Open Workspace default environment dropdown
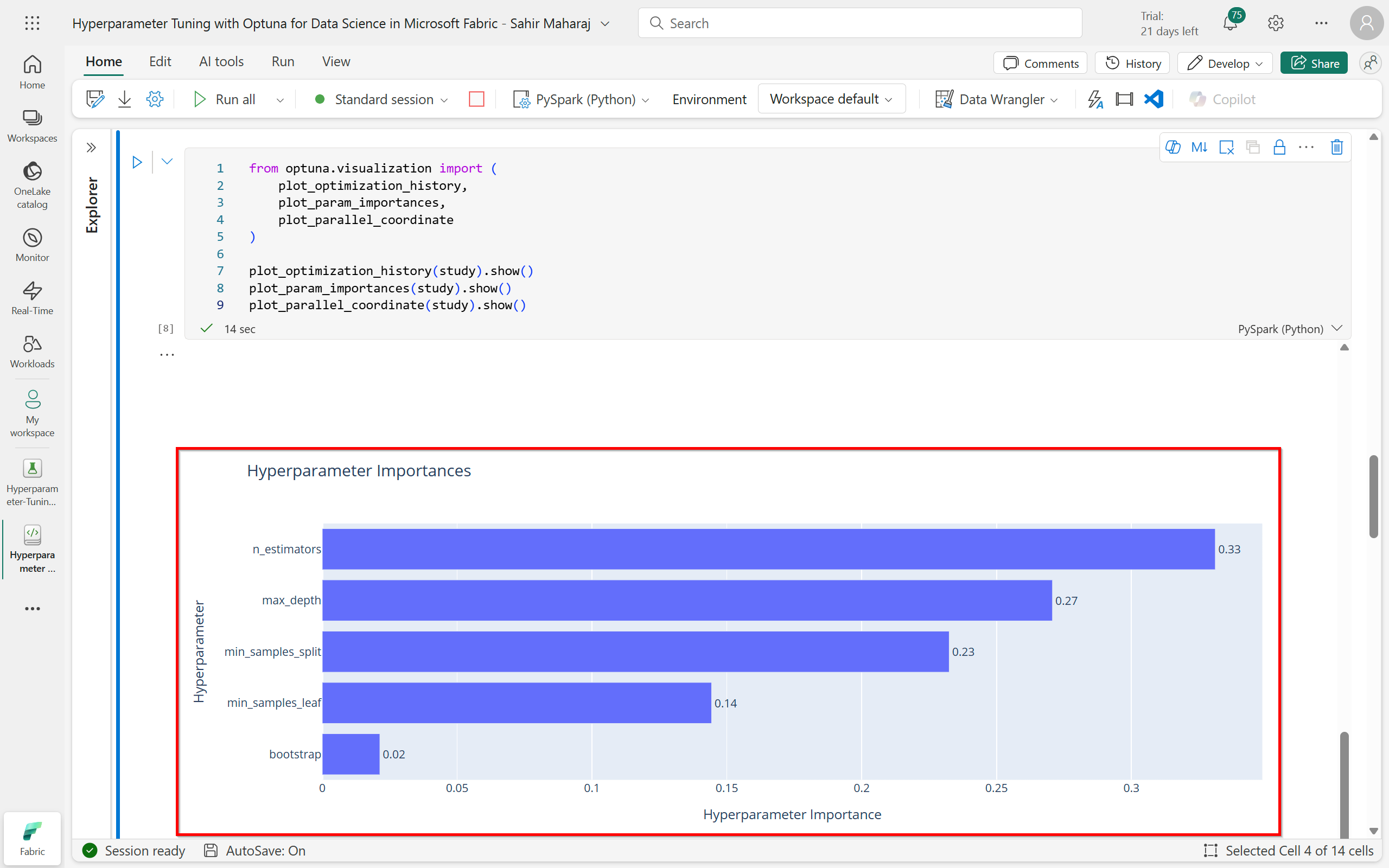Viewport: 1389px width, 868px height. point(832,99)
